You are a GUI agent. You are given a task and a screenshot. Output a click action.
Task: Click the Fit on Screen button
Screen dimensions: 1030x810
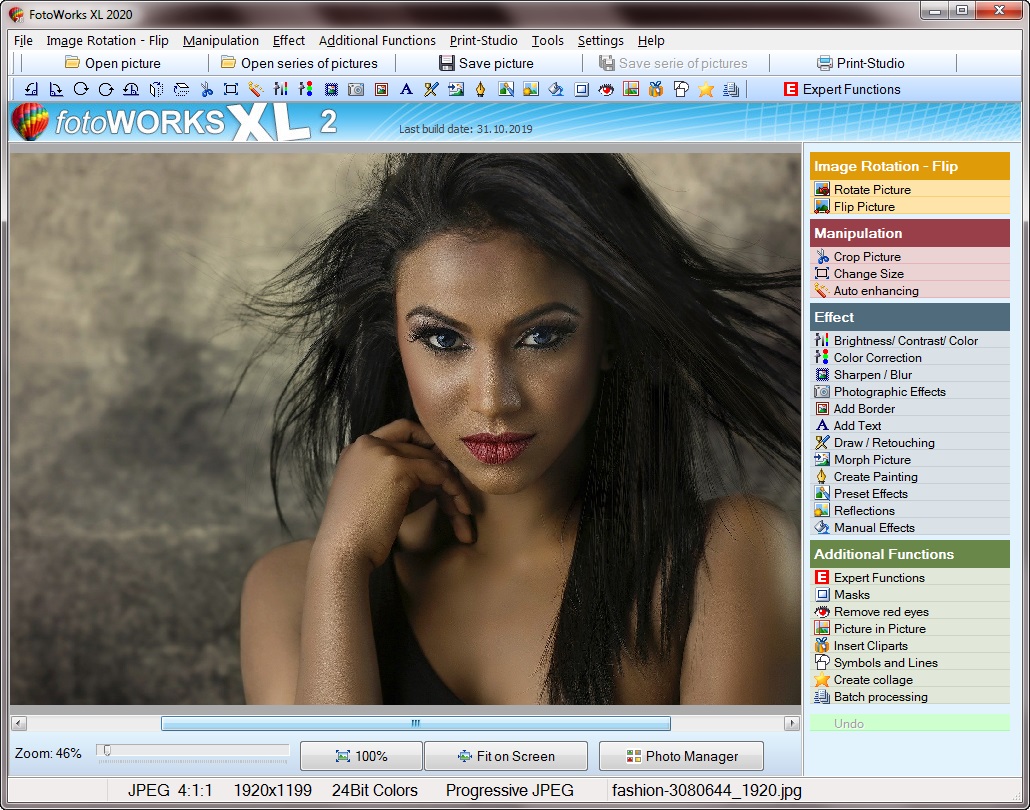506,756
